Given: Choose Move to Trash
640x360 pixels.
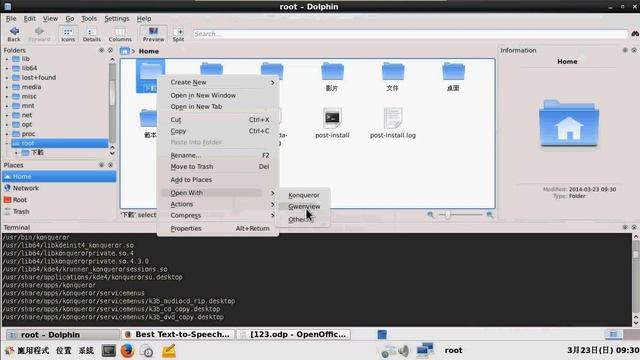Looking at the screenshot, I should pyautogui.click(x=218, y=167).
